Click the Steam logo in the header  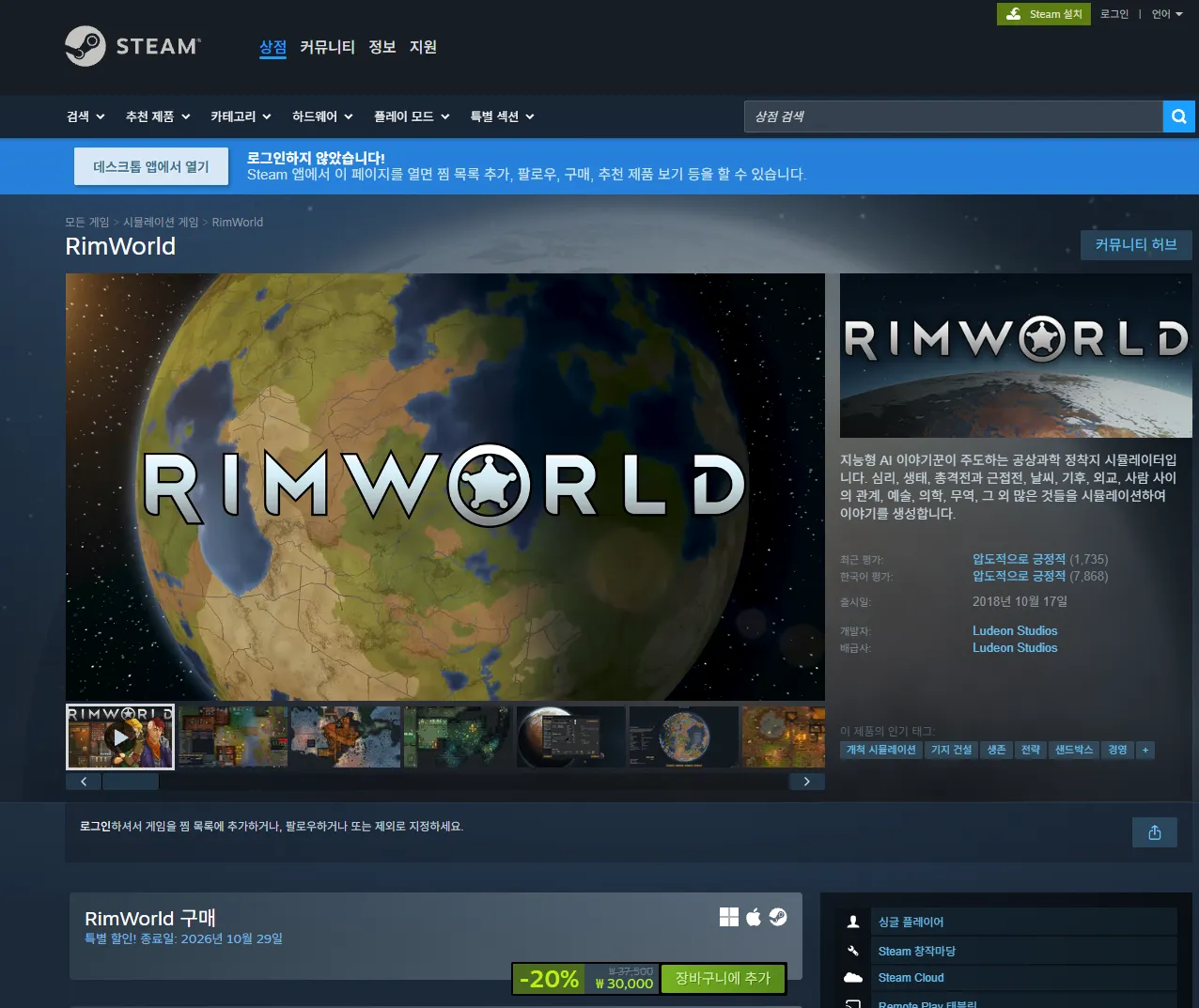(x=132, y=46)
